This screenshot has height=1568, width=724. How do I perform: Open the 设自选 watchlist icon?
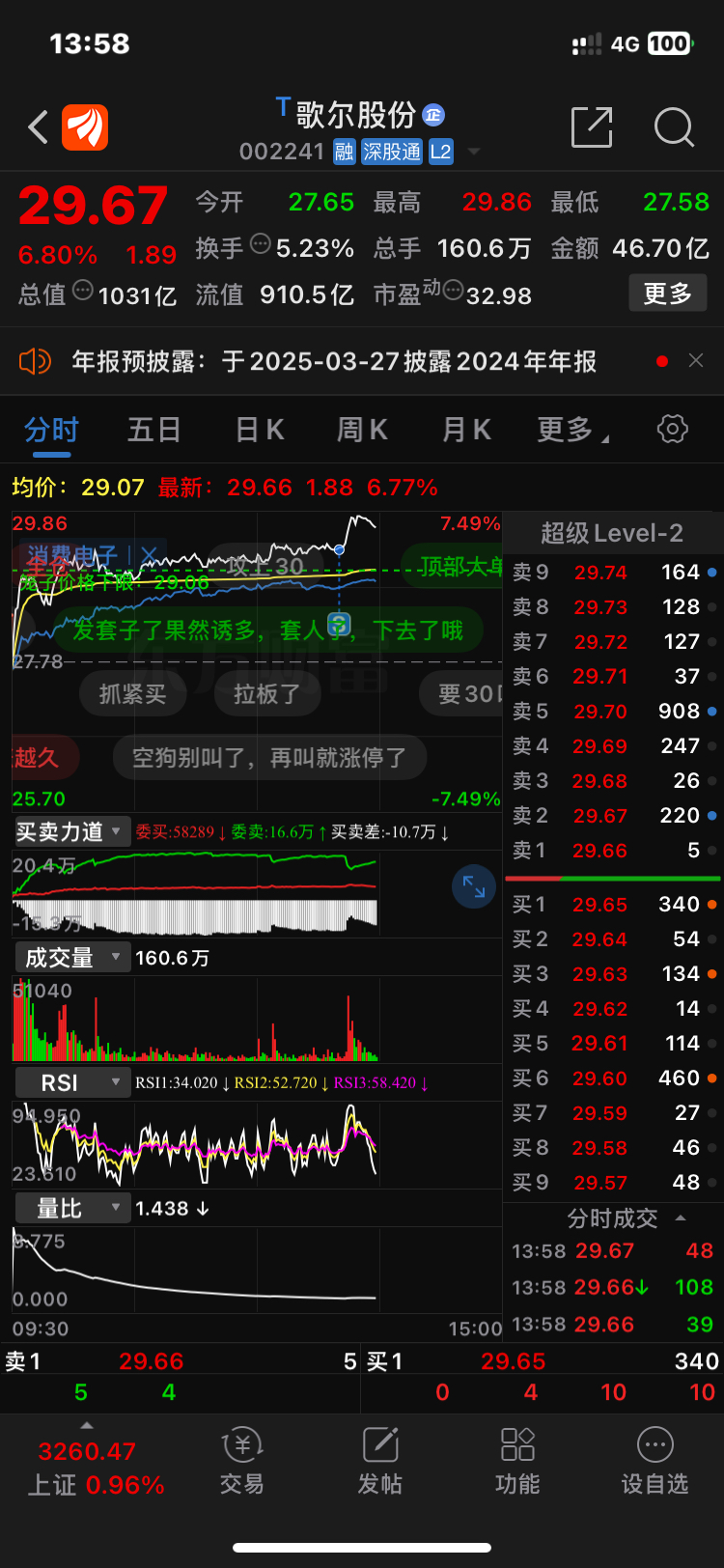(x=655, y=1462)
